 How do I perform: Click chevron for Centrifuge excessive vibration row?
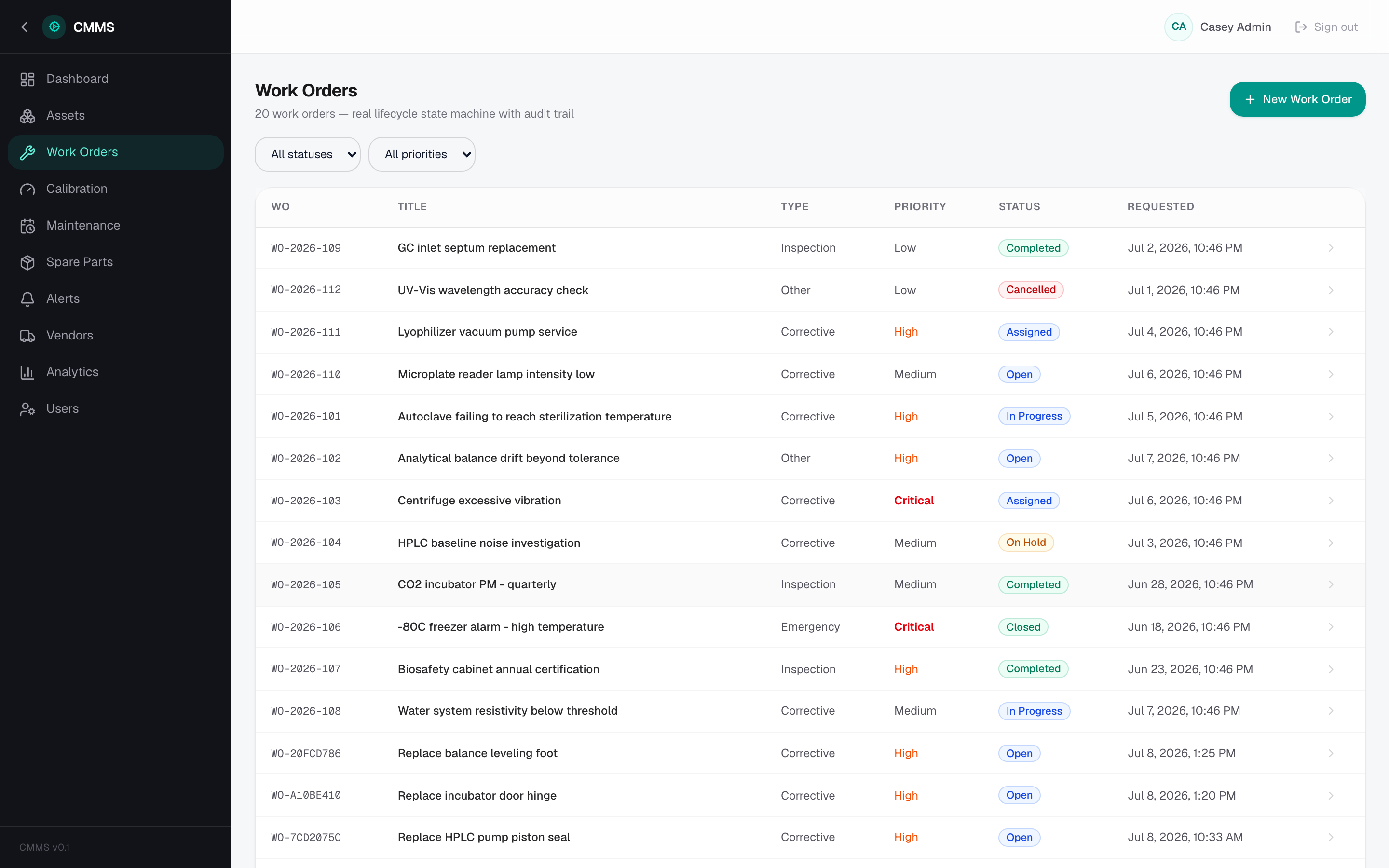click(1331, 501)
